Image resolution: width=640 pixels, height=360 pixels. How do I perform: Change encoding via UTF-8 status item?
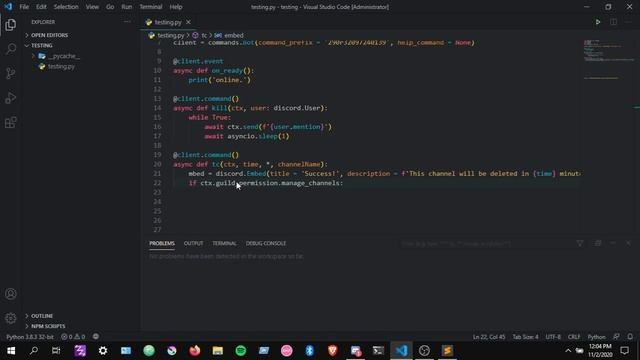tap(553, 337)
